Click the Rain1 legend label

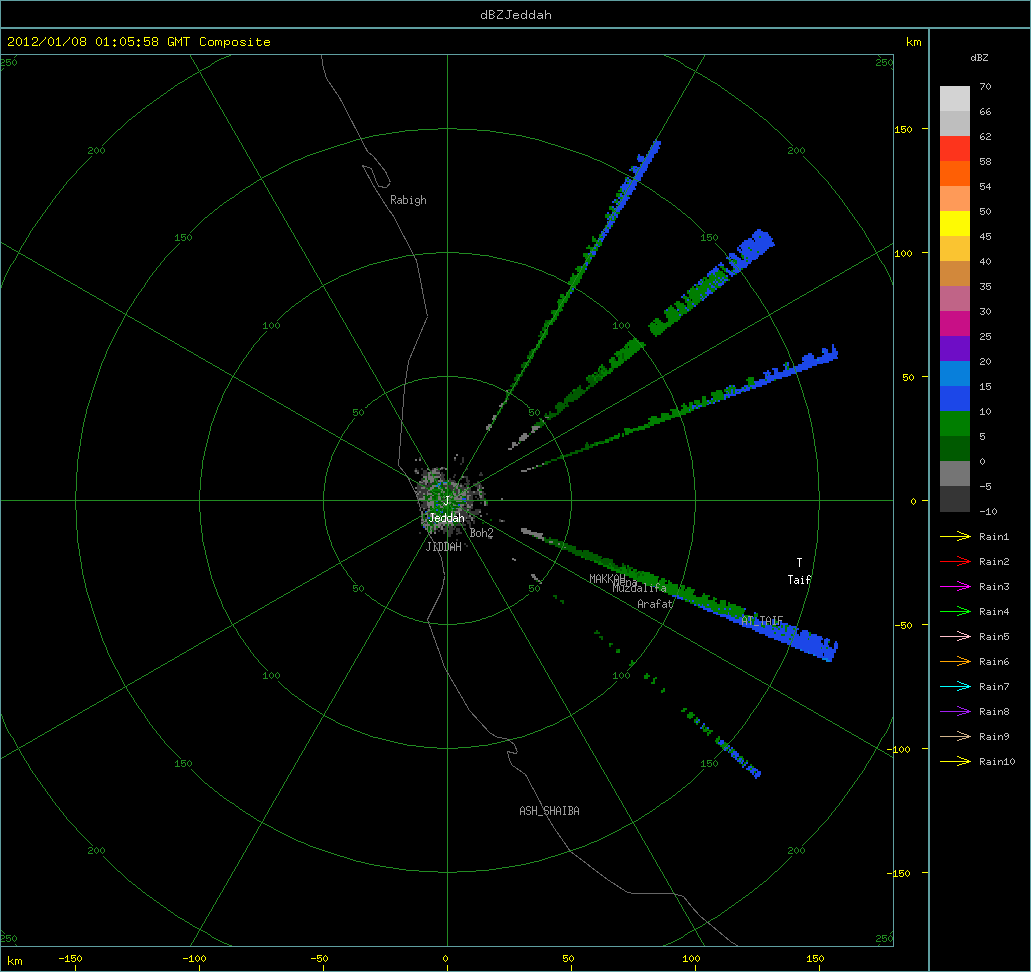(x=994, y=537)
